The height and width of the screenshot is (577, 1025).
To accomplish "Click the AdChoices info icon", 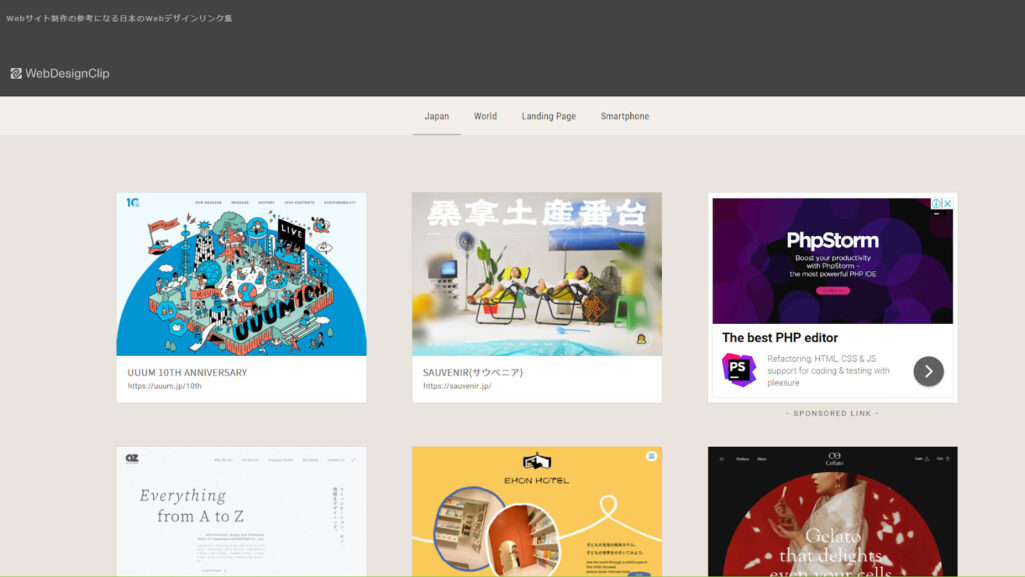I will coord(937,204).
